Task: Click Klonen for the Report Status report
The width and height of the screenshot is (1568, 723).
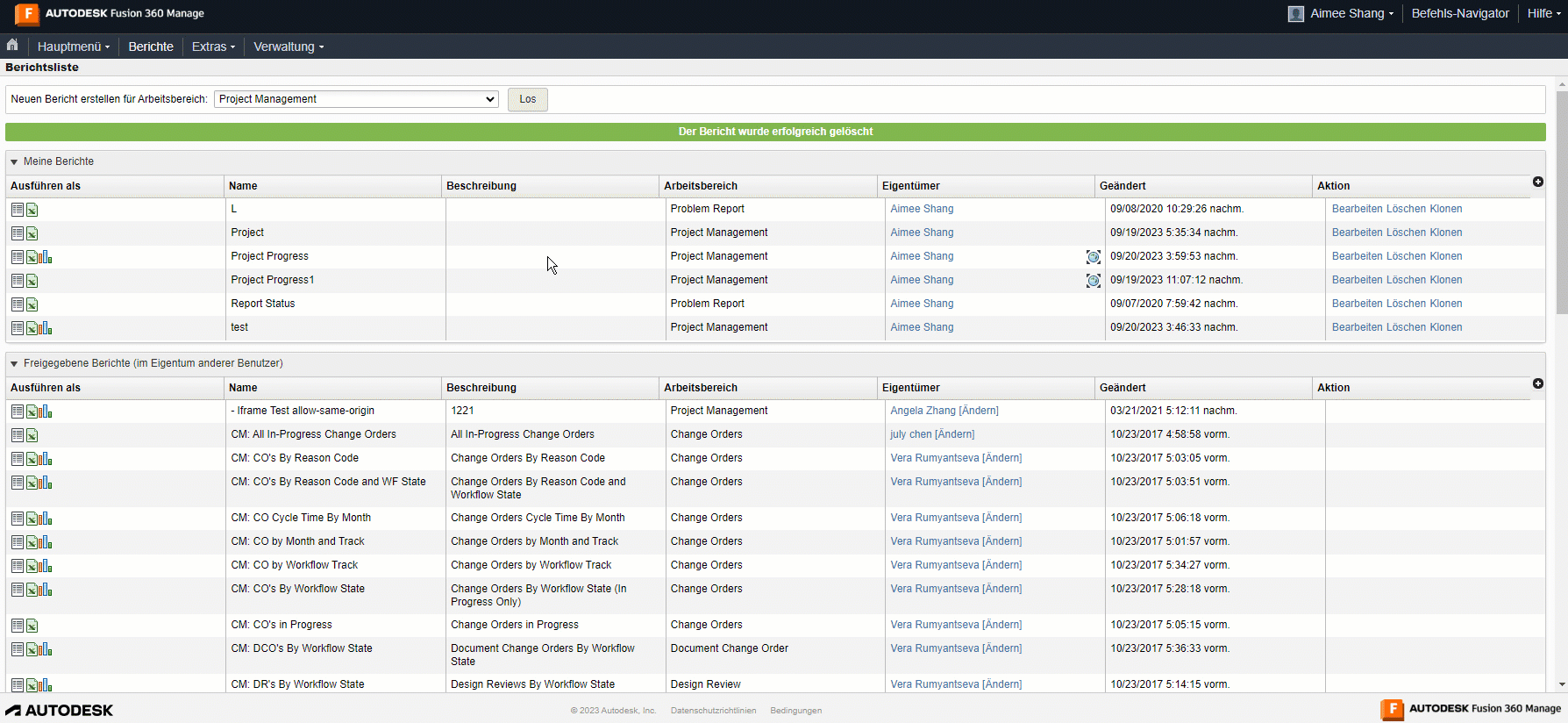Action: coord(1445,304)
